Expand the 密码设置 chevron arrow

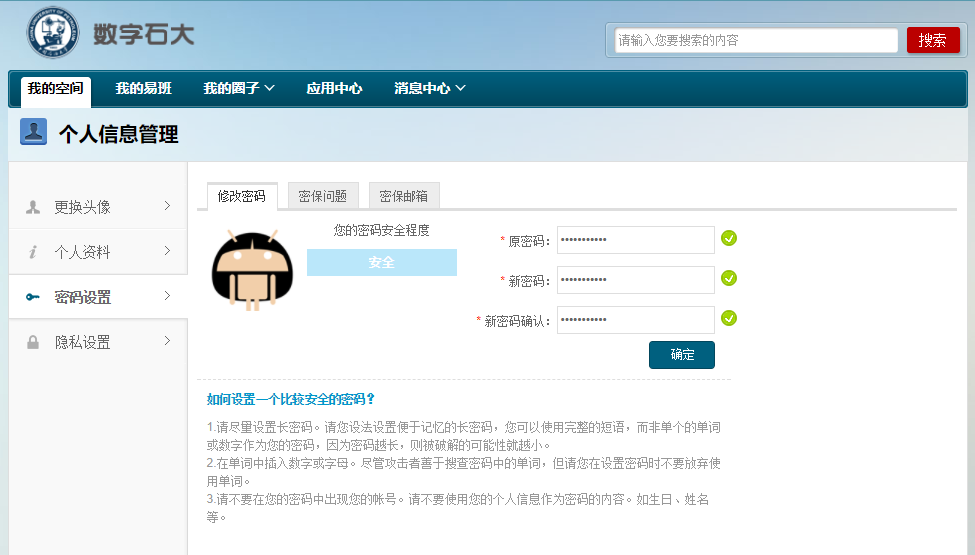pyautogui.click(x=167, y=296)
